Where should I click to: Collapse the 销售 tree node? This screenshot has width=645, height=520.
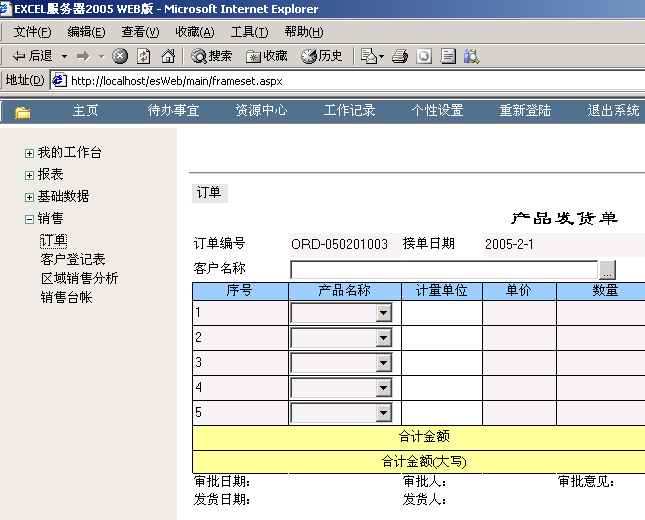29,219
